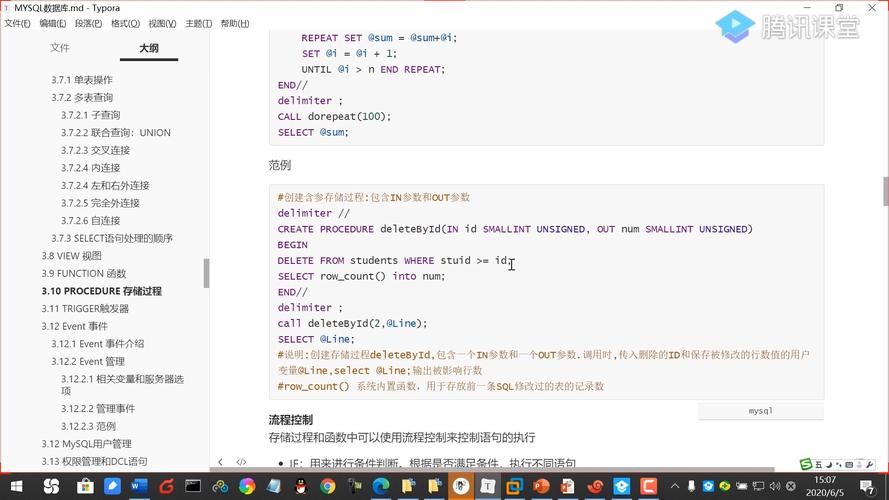This screenshot has height=500, width=889.
Task: Jump to outline item 3.7.1 单表操作
Action: click(82, 80)
